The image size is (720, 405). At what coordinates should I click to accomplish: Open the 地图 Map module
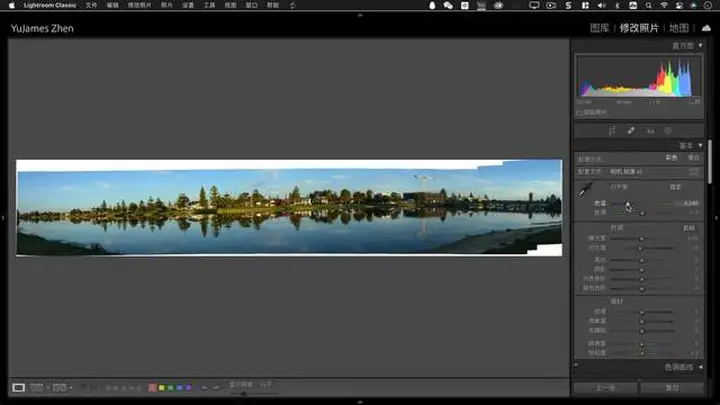(x=679, y=28)
